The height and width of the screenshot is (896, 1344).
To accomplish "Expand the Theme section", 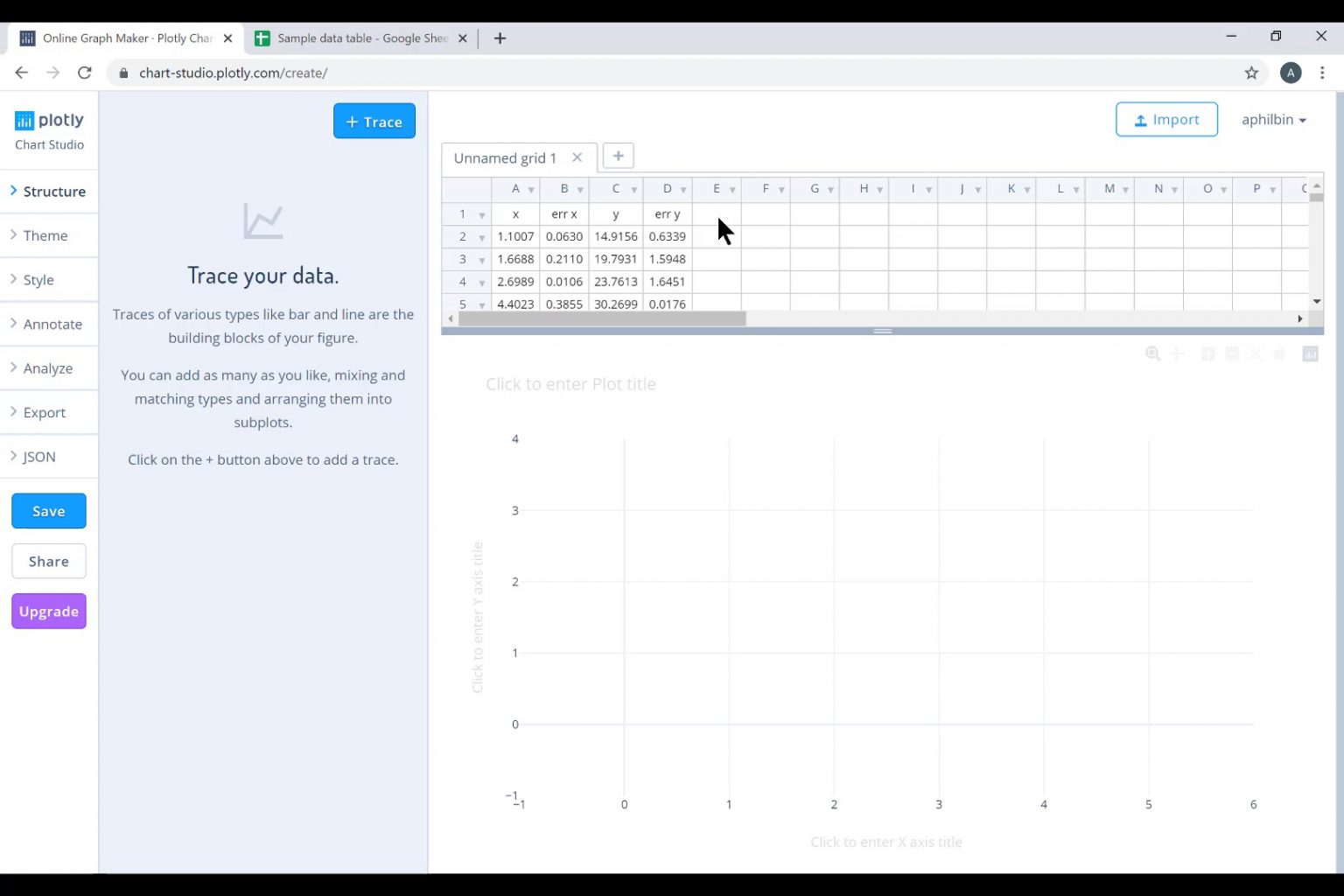I will pyautogui.click(x=45, y=235).
